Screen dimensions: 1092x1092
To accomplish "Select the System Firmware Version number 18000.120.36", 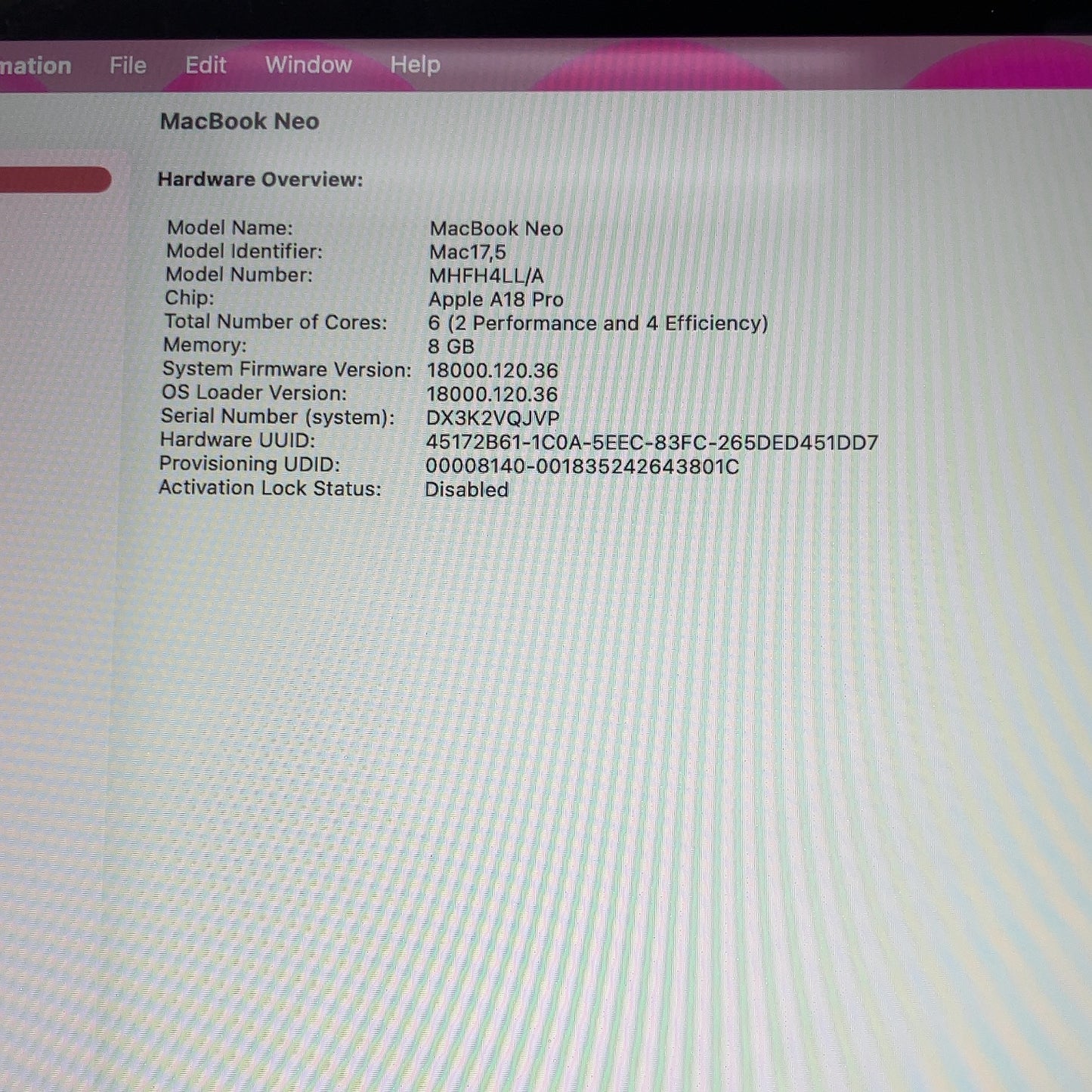I will coord(493,371).
